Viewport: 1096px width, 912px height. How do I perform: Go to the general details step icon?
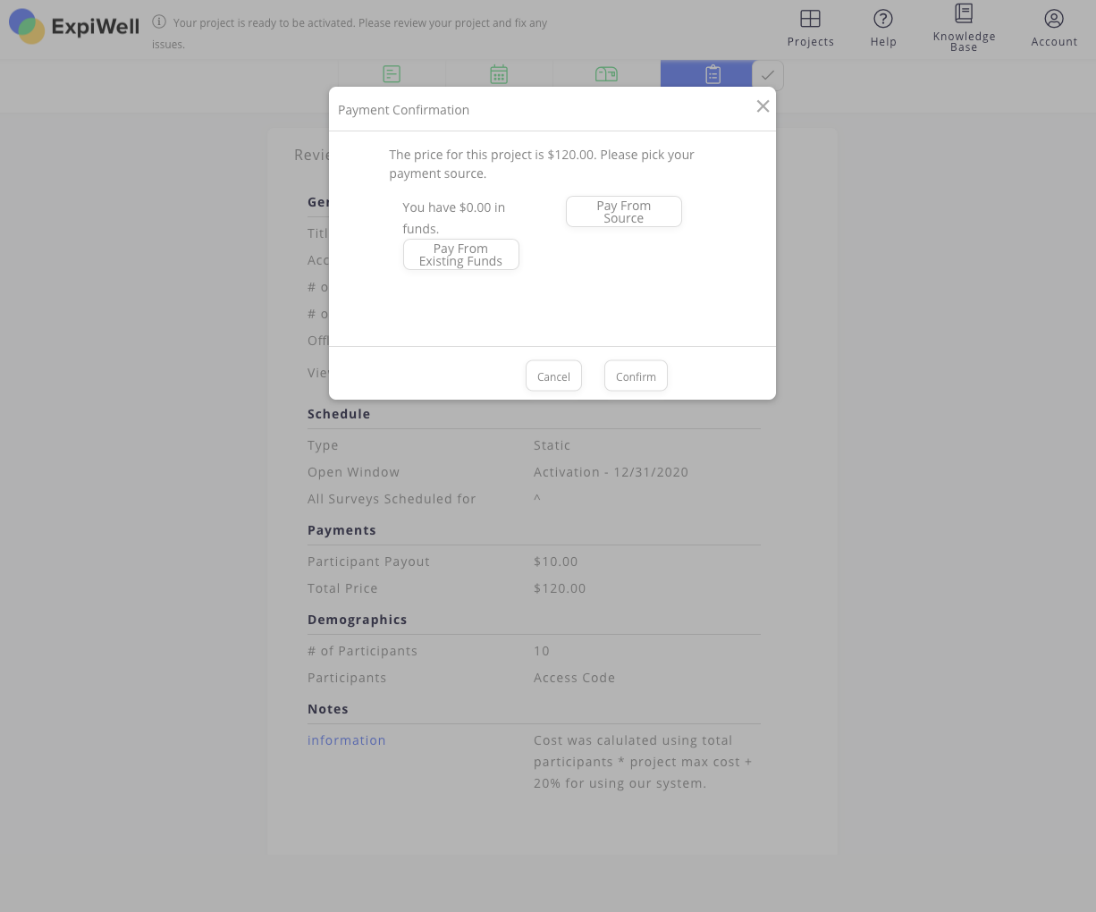pos(391,74)
